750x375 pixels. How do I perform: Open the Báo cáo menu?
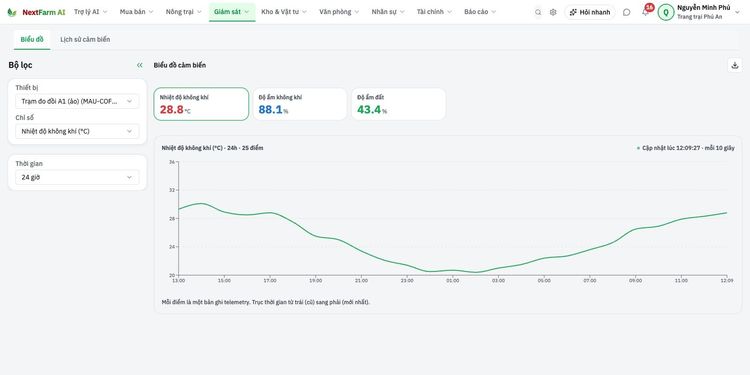click(x=480, y=12)
